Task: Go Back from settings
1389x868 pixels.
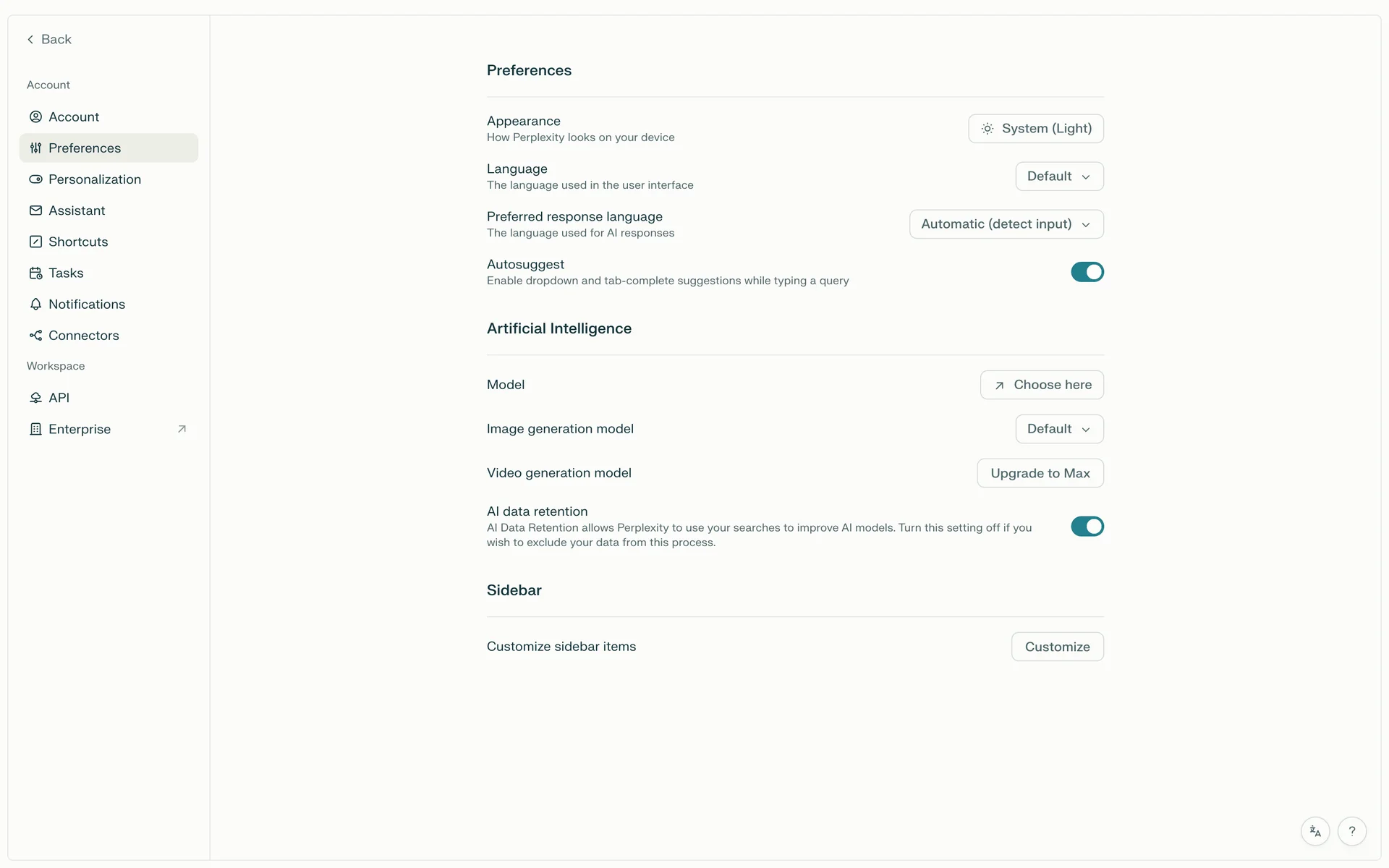Action: [x=49, y=39]
